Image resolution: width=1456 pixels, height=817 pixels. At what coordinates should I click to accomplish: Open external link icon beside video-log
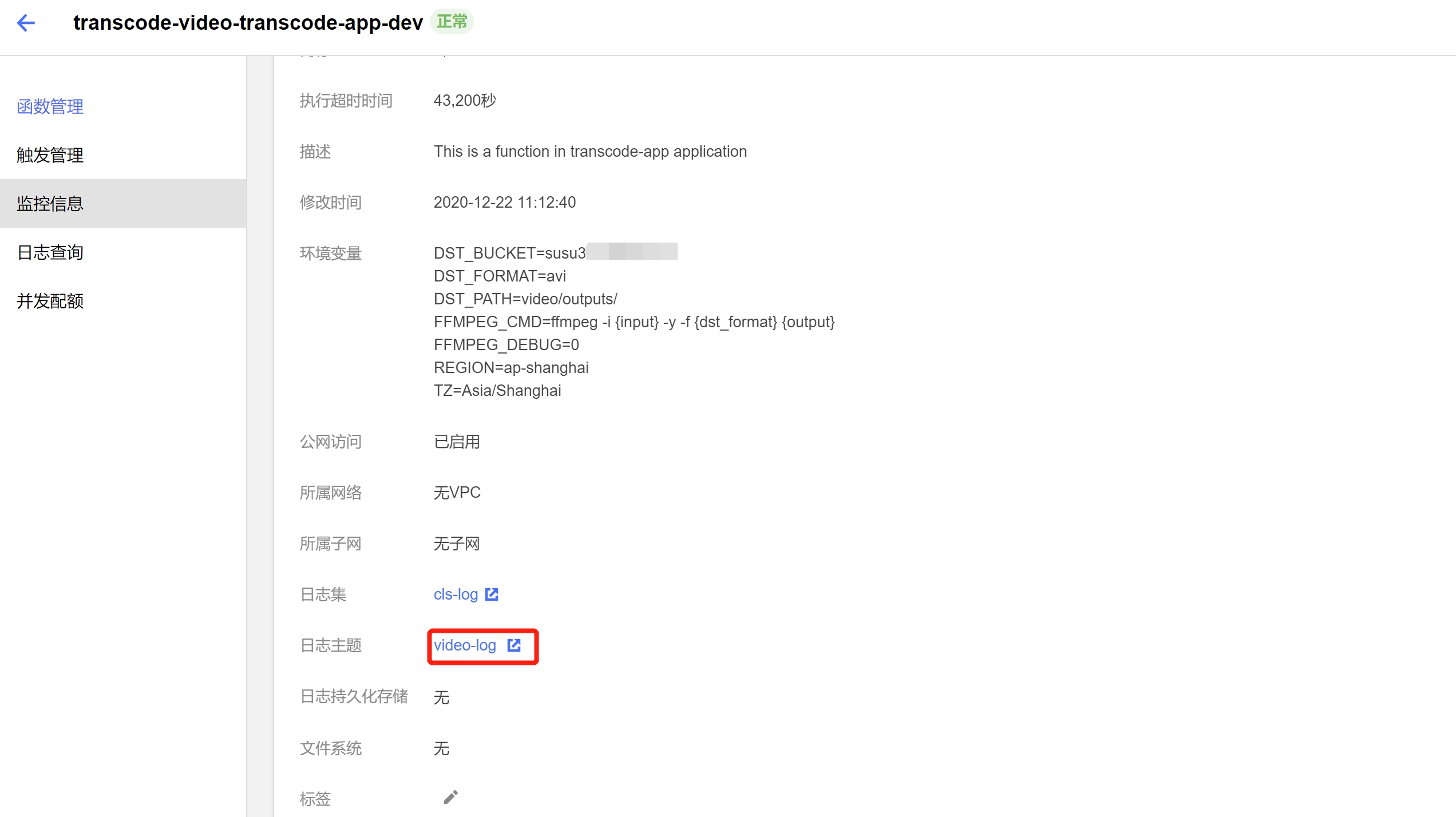click(x=514, y=645)
